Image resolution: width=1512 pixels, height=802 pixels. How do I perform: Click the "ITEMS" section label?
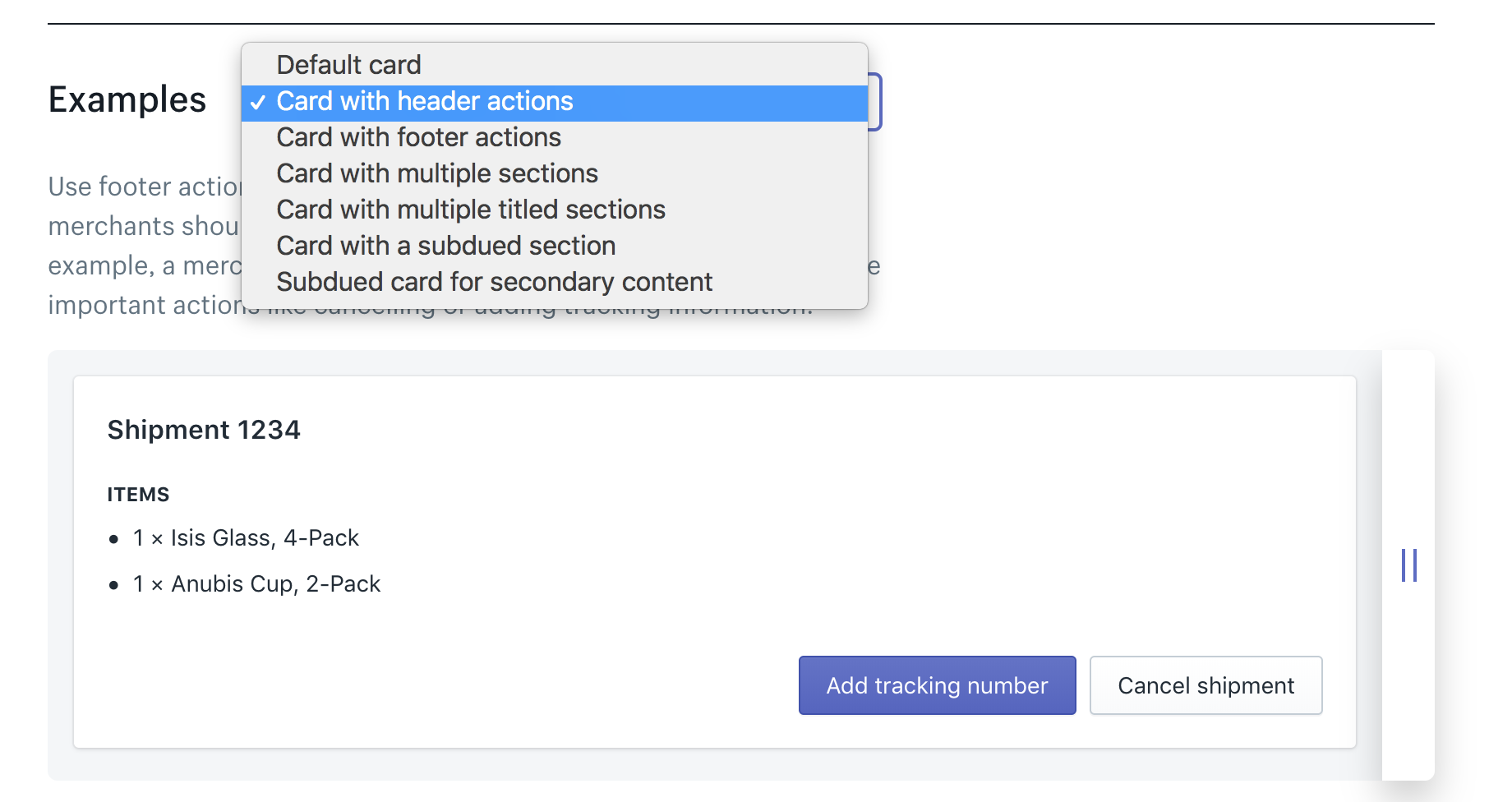click(x=138, y=494)
